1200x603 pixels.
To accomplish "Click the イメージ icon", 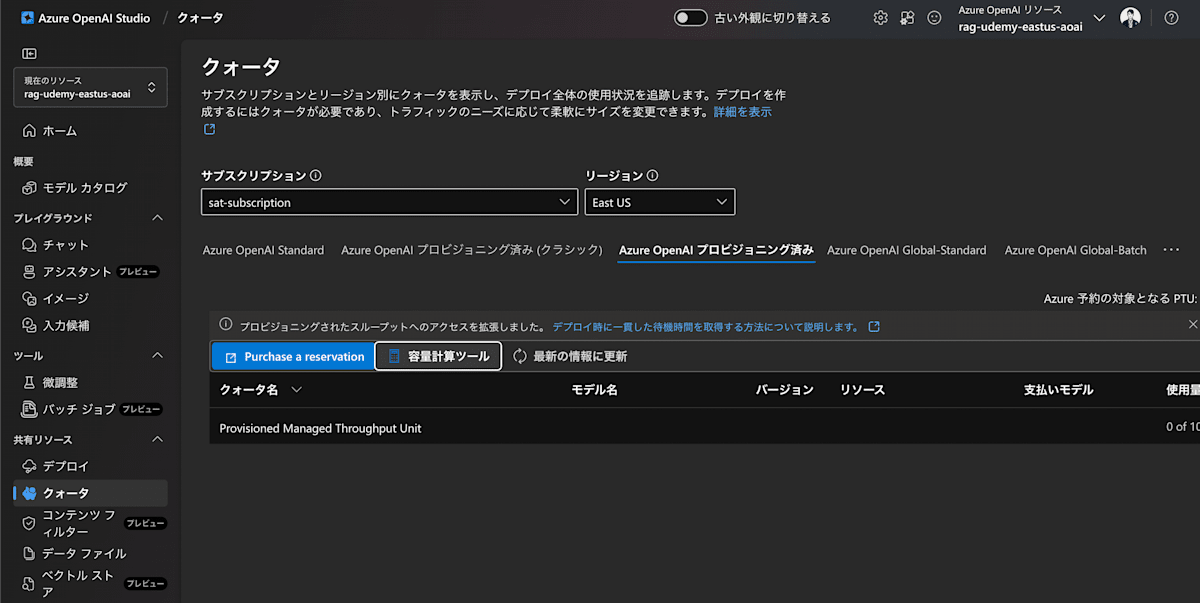I will (x=29, y=298).
